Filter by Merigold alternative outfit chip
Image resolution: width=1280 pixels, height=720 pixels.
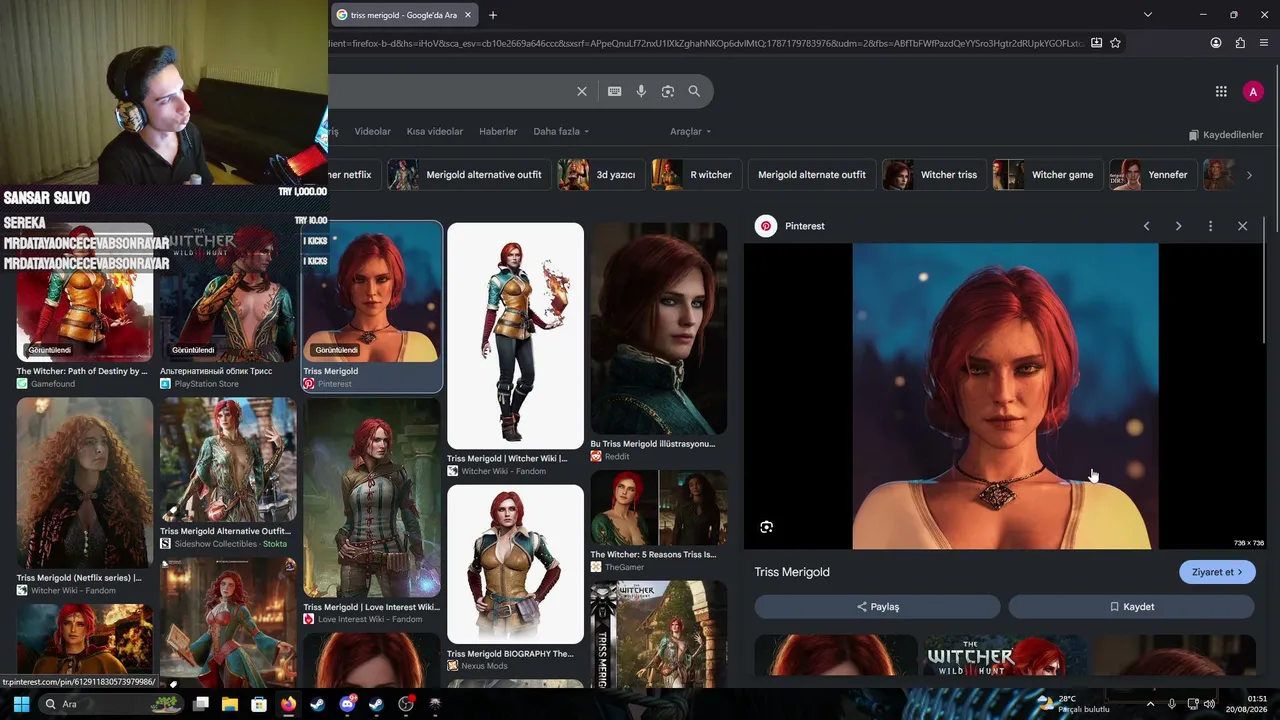tap(468, 175)
